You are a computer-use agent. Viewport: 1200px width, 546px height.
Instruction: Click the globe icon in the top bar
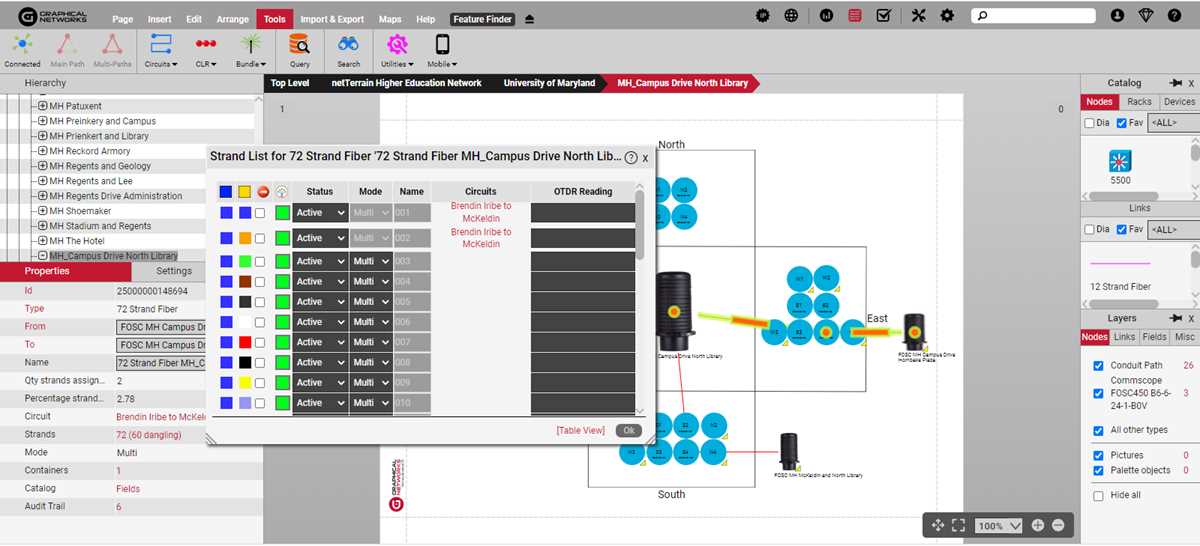(x=791, y=16)
